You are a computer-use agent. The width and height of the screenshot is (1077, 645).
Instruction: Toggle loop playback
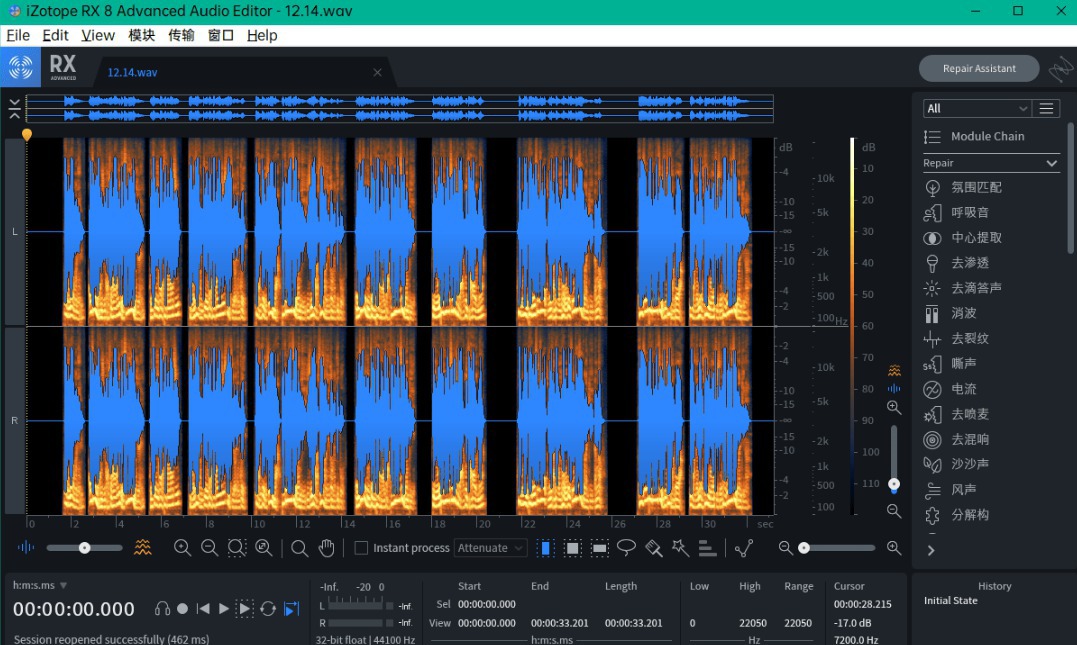coord(269,609)
